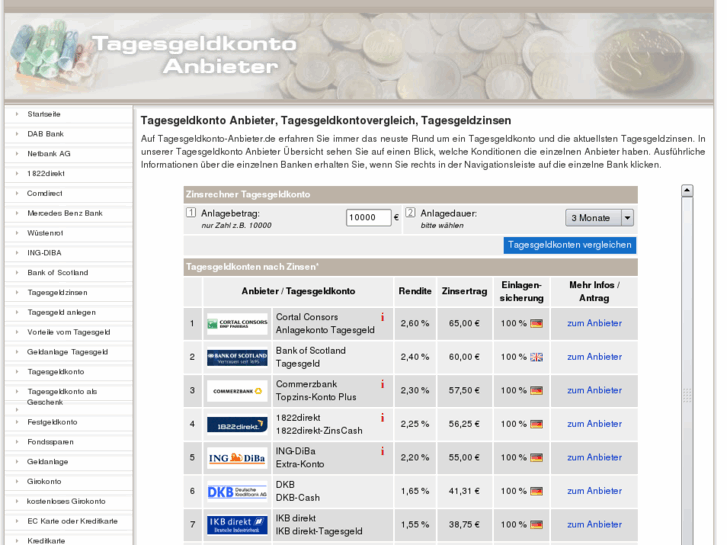
Task: Open Geldanlage sidebar item
Action: (47, 462)
